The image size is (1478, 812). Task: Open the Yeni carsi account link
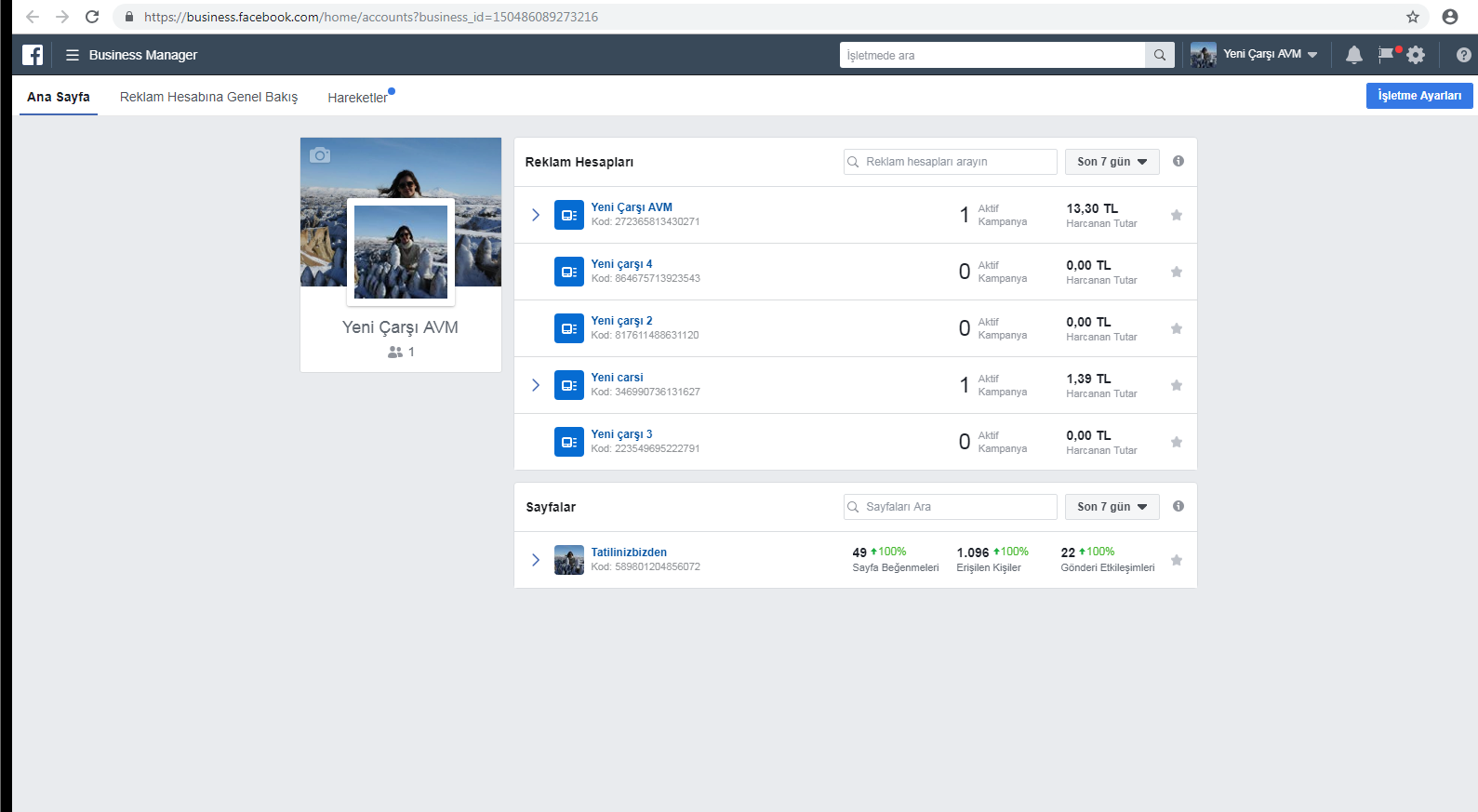[617, 378]
